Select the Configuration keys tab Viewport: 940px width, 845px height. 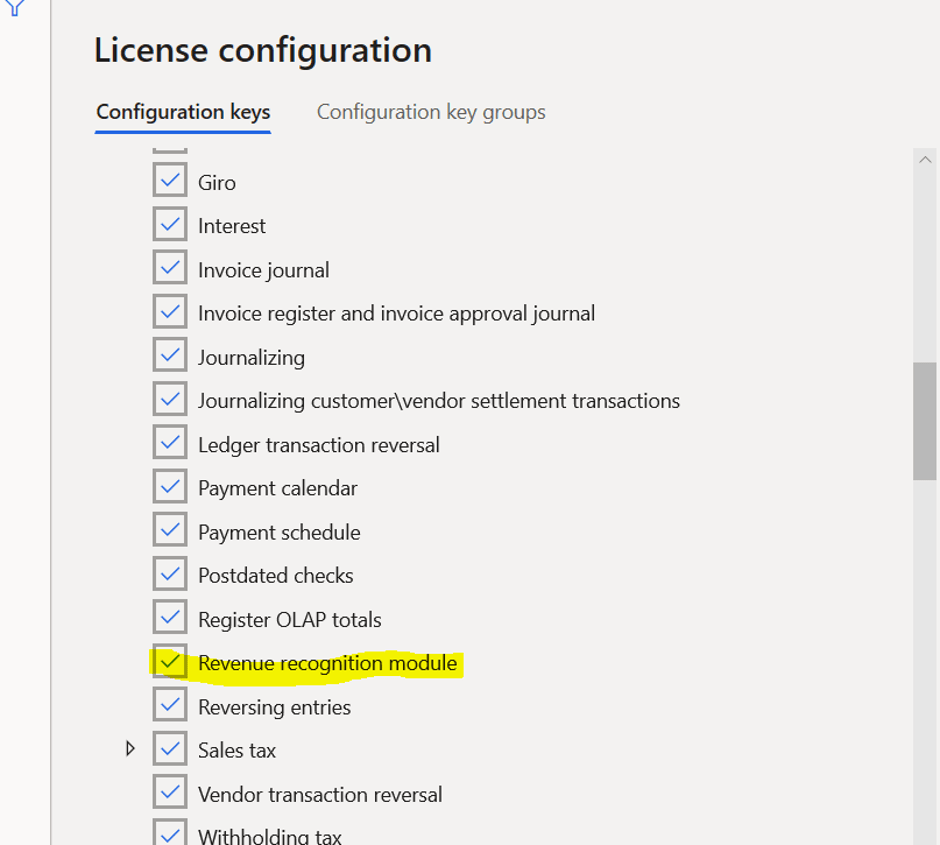point(183,112)
